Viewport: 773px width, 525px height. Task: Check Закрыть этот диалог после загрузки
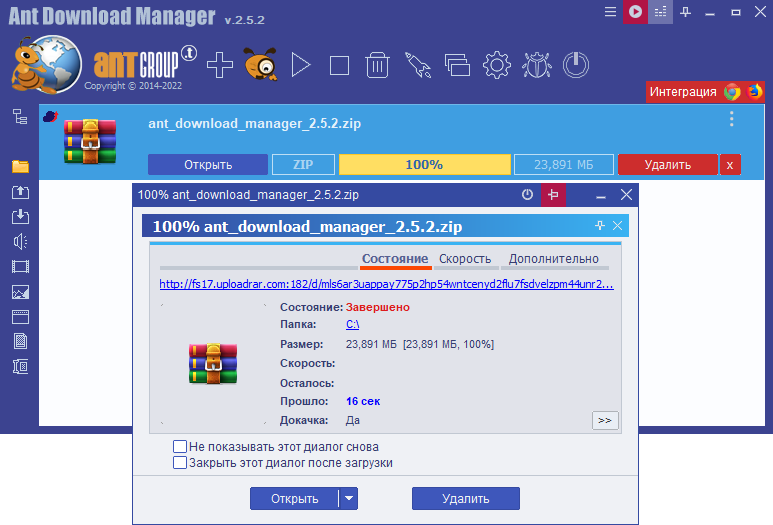(x=180, y=462)
